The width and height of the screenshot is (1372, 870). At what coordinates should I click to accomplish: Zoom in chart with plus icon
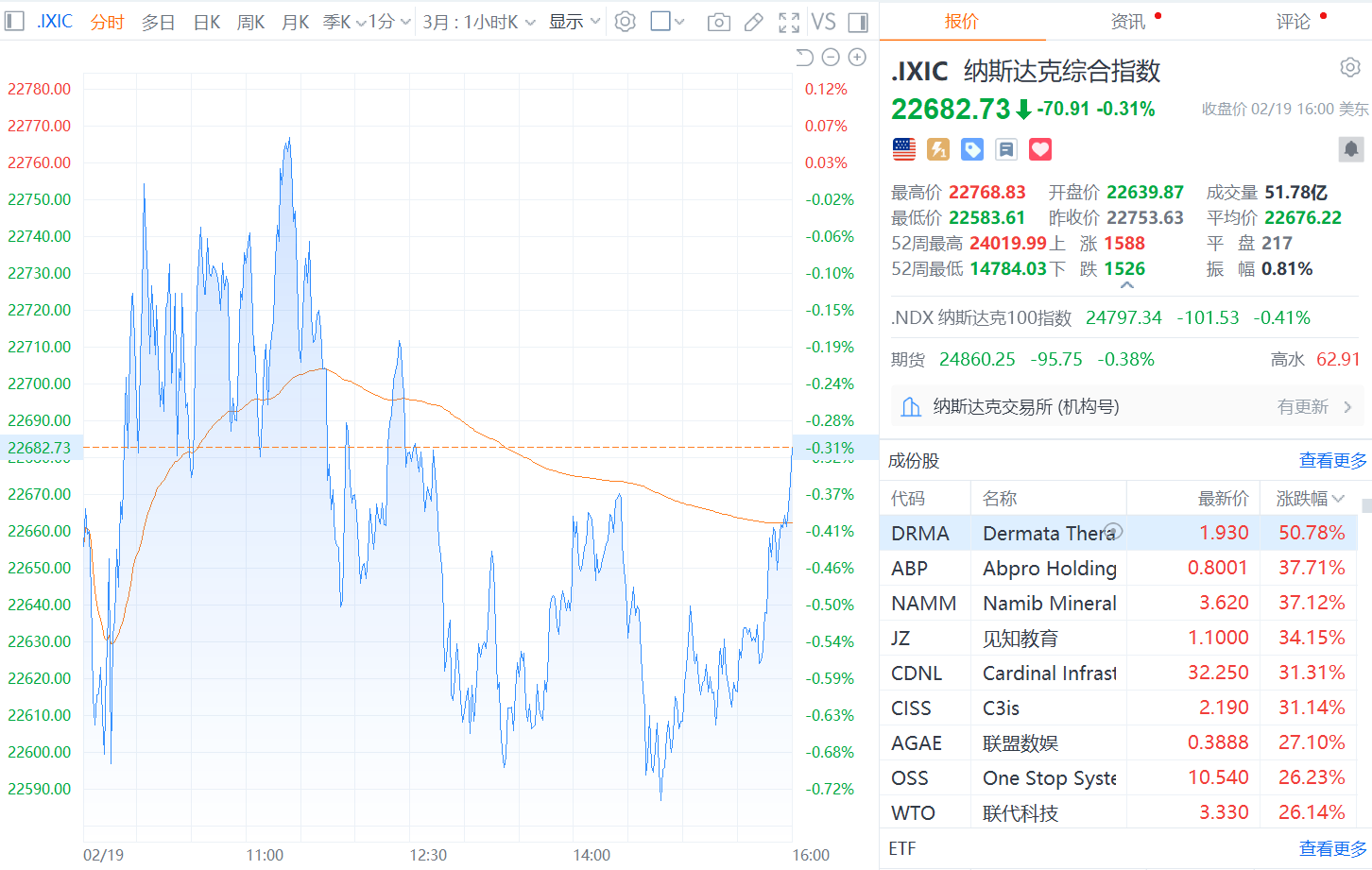857,58
